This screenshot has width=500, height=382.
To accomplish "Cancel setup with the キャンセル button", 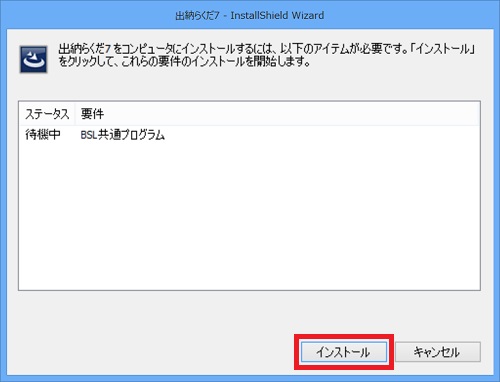I will click(438, 352).
